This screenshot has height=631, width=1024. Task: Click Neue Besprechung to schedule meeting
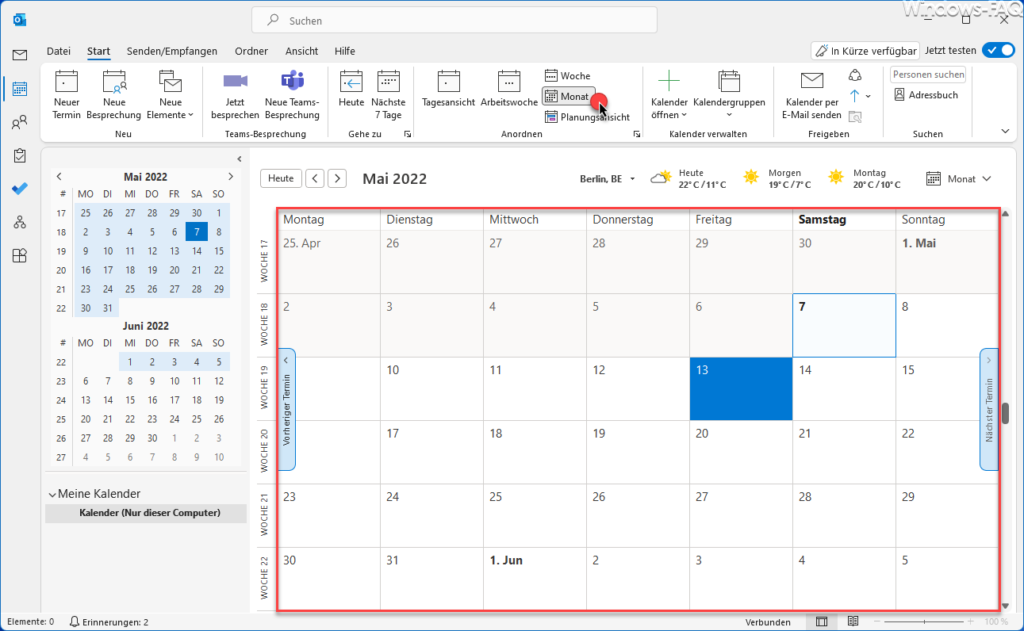(114, 95)
